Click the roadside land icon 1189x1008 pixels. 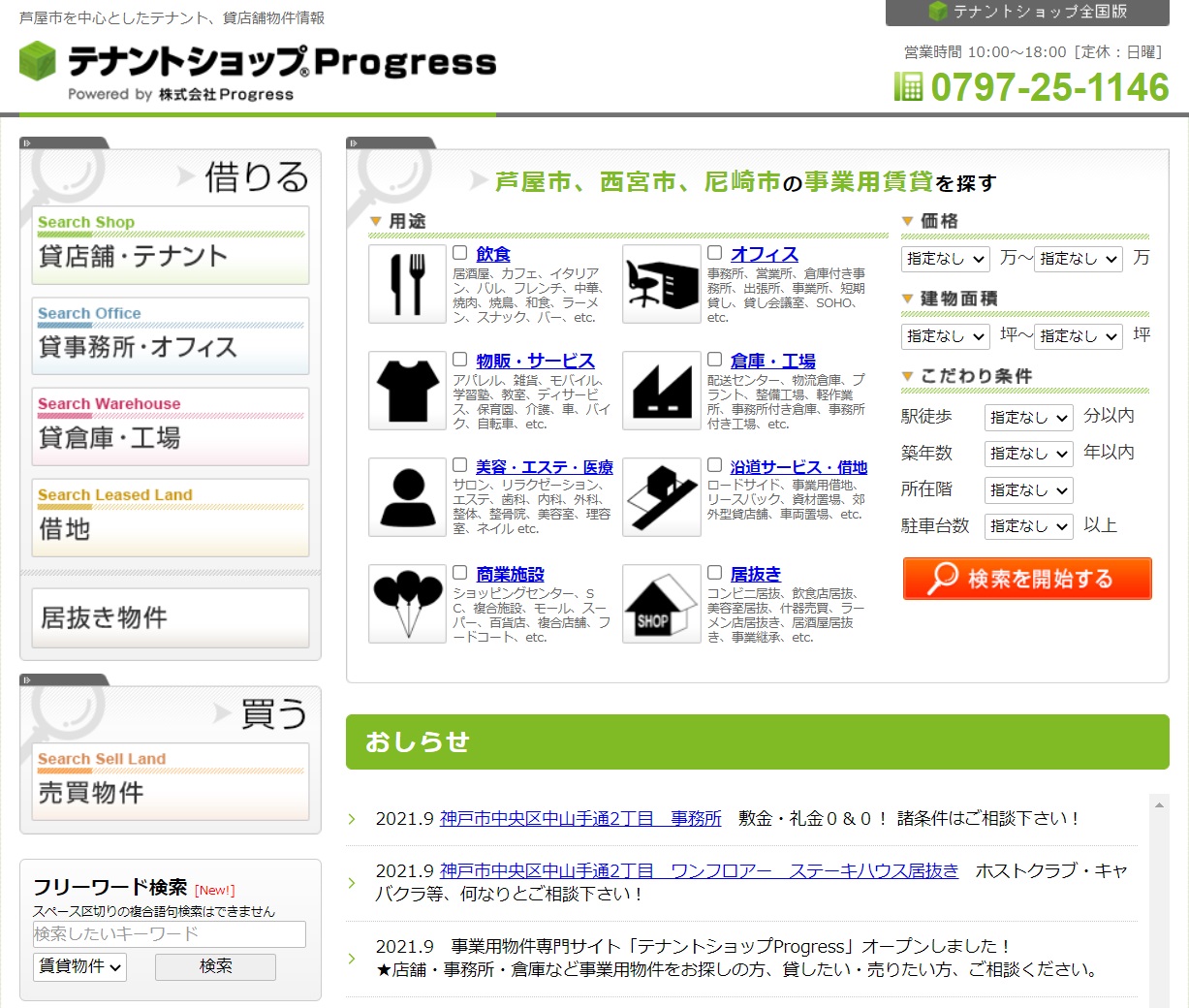[x=661, y=497]
